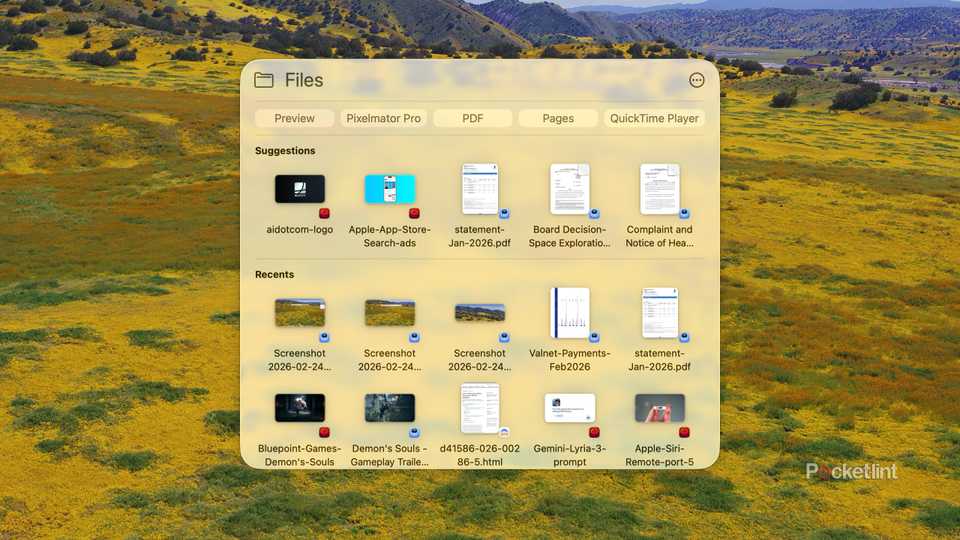Image resolution: width=960 pixels, height=540 pixels.
Task: Filter files by Pixelmator Pro
Action: click(383, 118)
